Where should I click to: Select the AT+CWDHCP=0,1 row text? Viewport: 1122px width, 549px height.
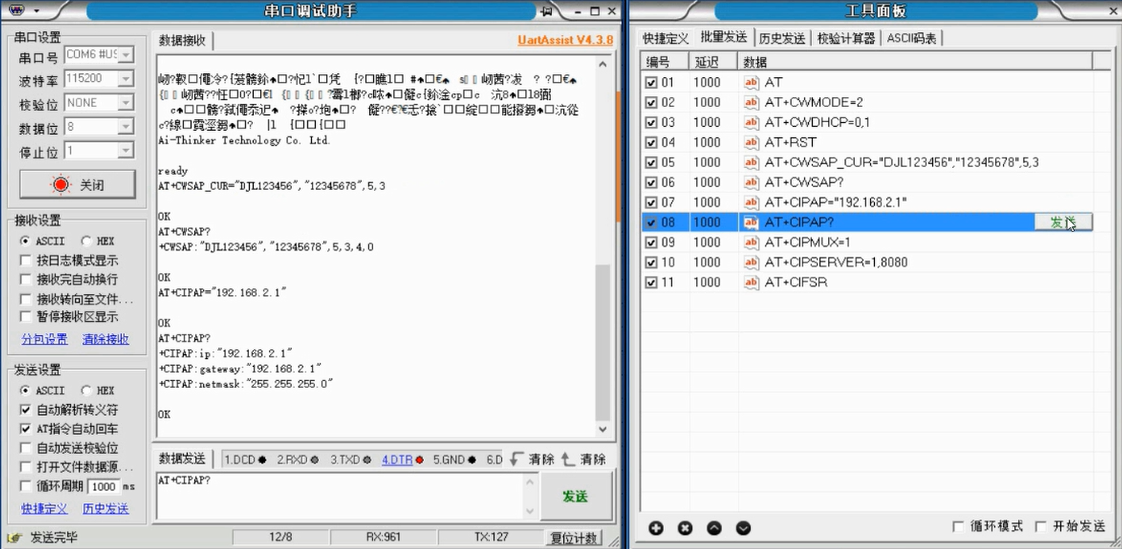[817, 122]
